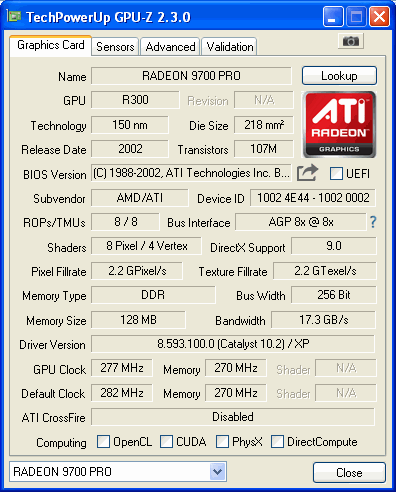Click the Default Clock value 282 MHz

tap(122, 393)
